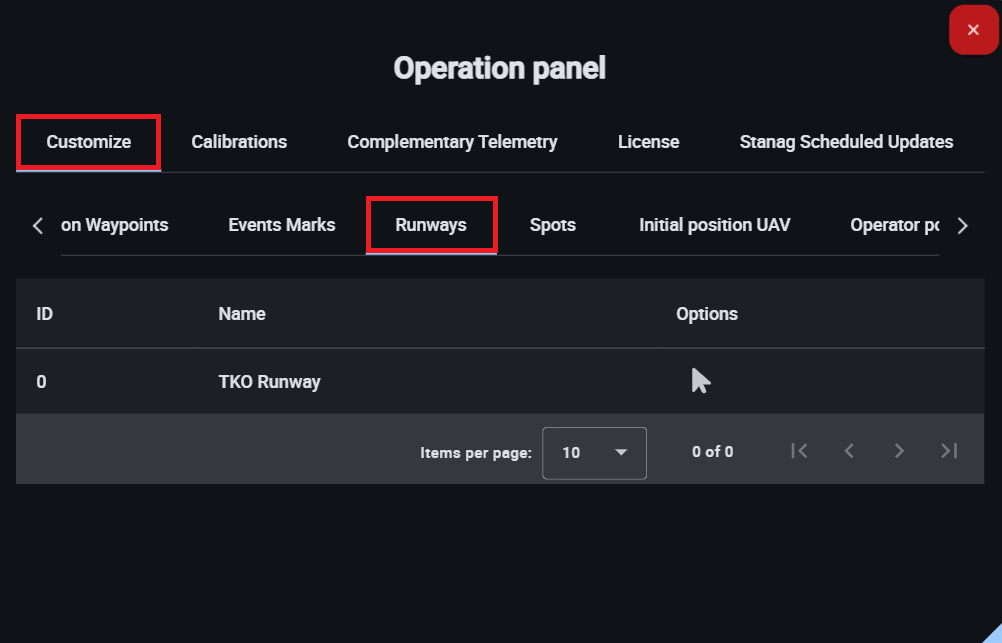Click the Name column header
Image resolution: width=1002 pixels, height=643 pixels.
coord(242,314)
